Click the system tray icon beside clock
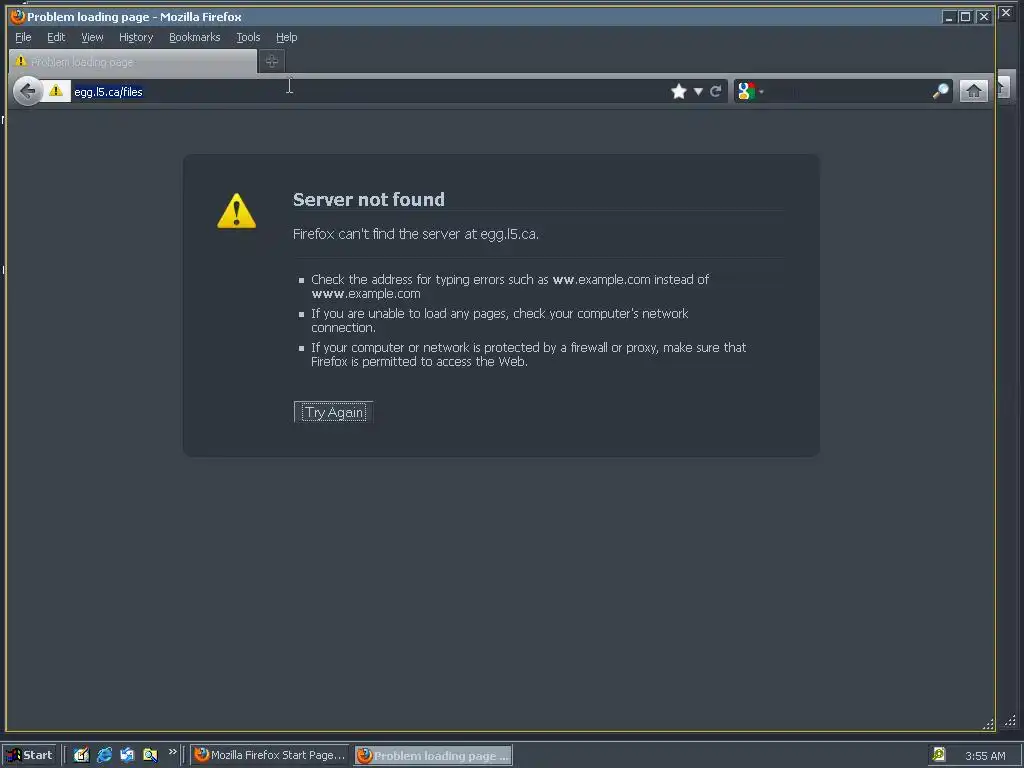The width and height of the screenshot is (1024, 768). 938,754
